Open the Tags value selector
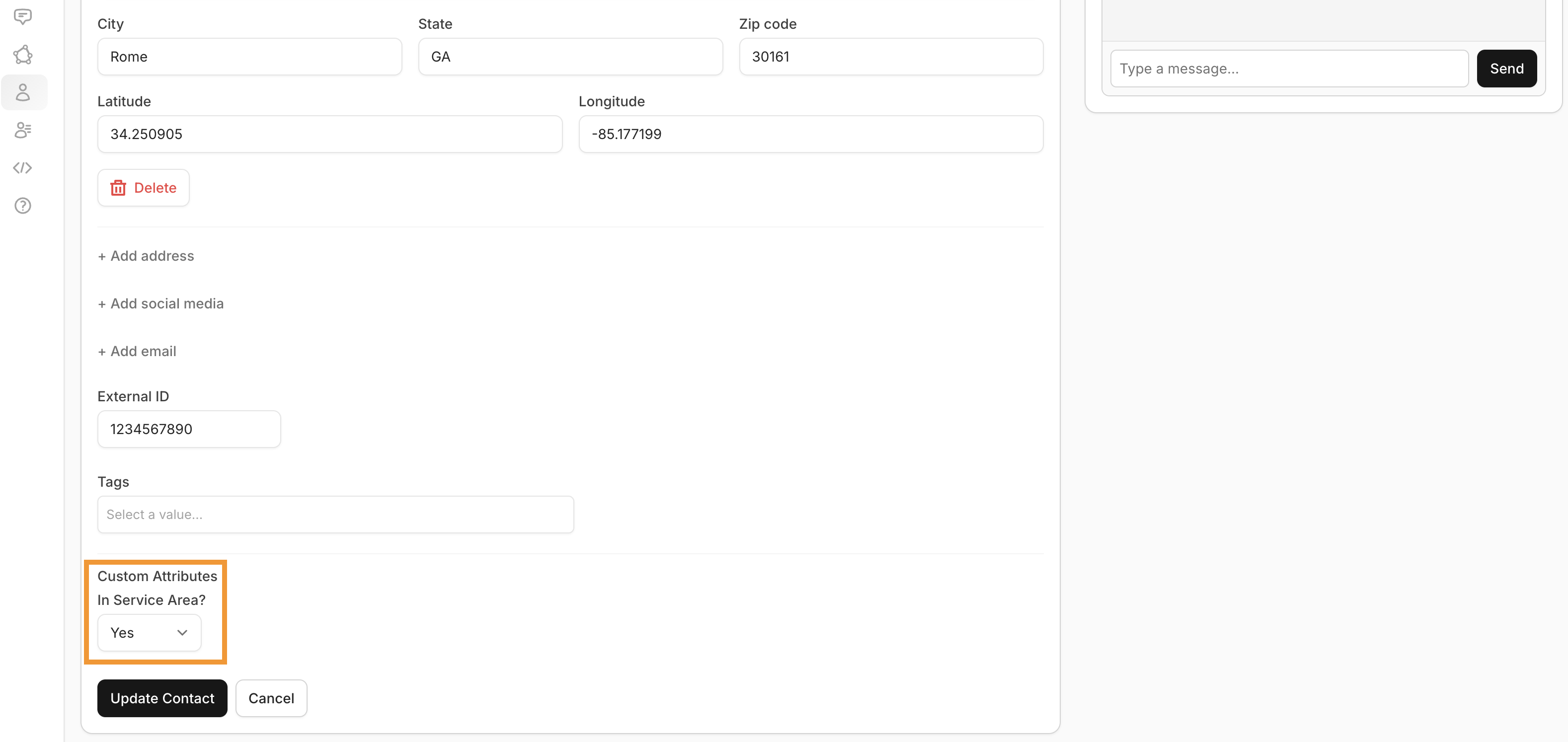This screenshot has height=742, width=1568. 335,515
